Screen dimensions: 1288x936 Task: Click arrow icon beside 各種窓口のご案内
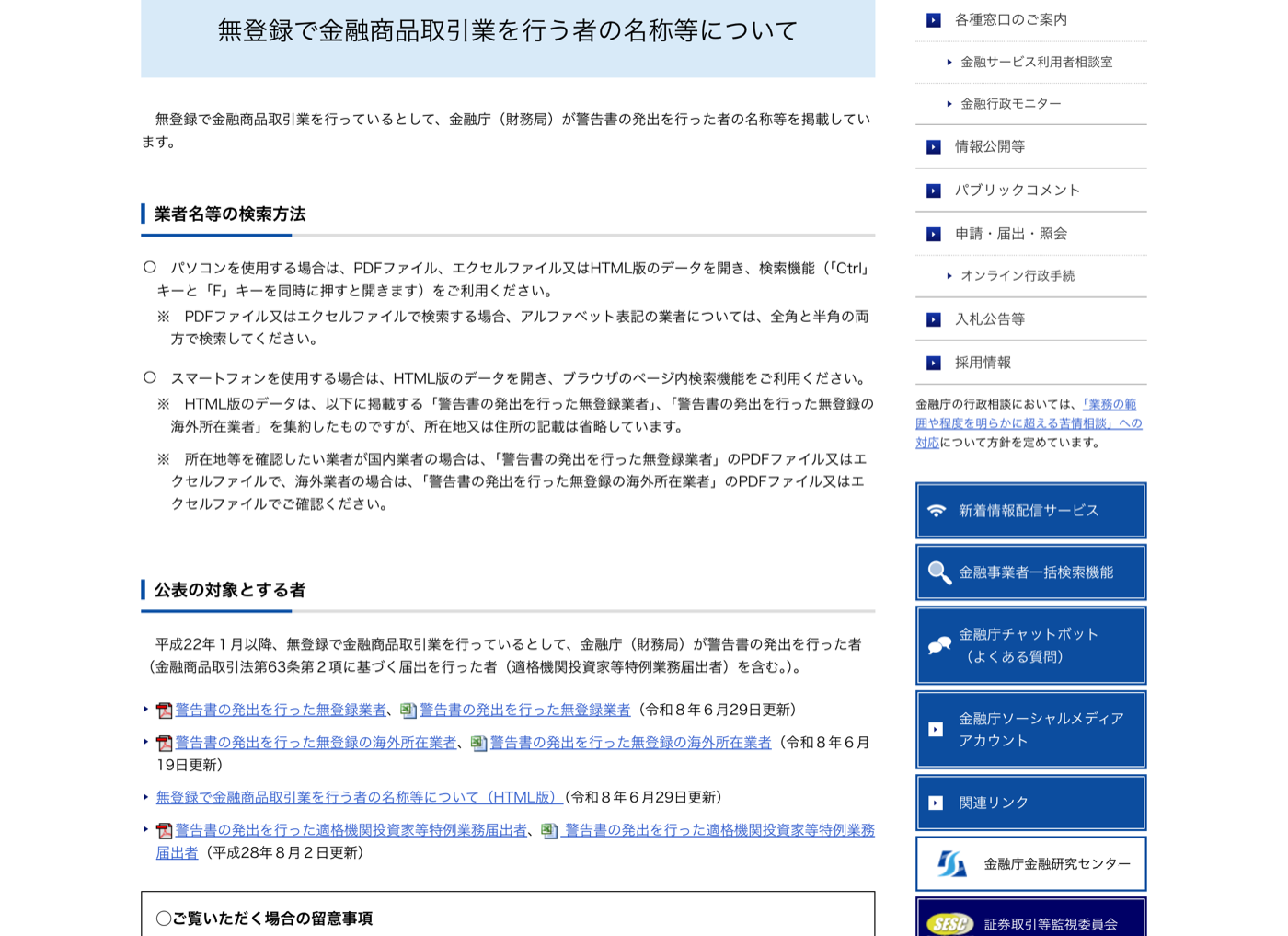934,20
